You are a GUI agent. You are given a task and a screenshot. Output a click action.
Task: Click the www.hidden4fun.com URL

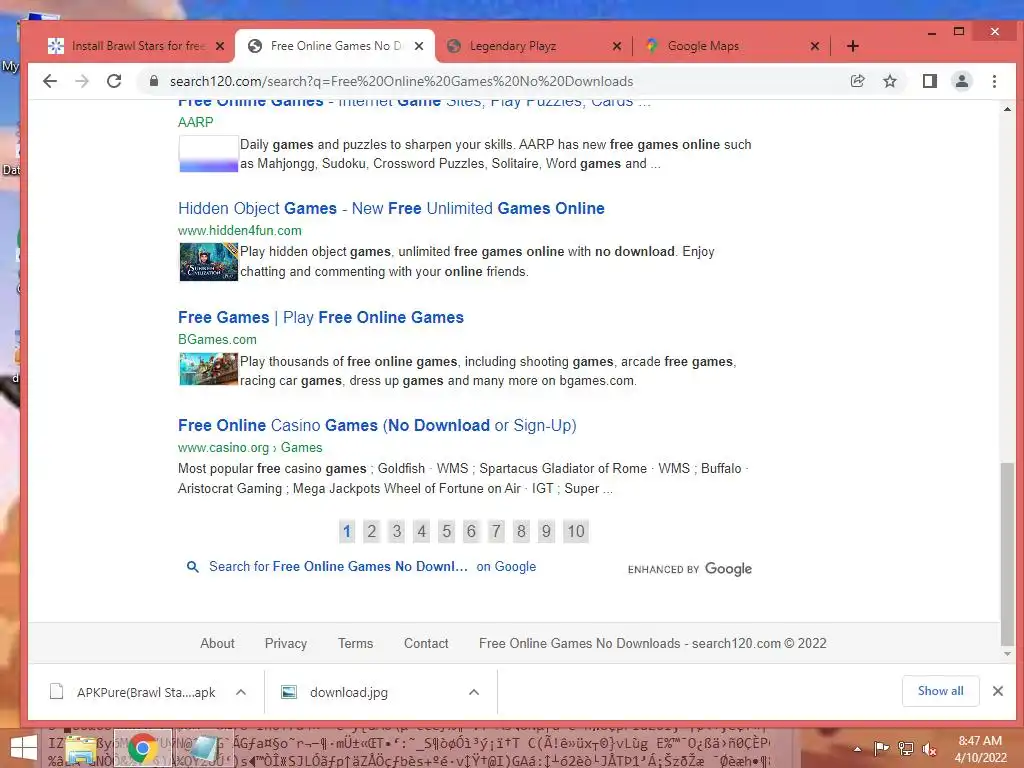[x=240, y=231]
